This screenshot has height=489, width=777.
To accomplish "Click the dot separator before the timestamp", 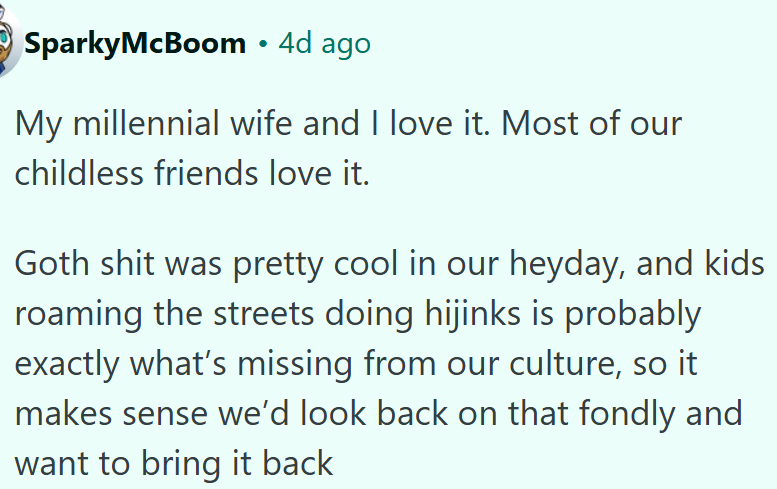I will (262, 45).
